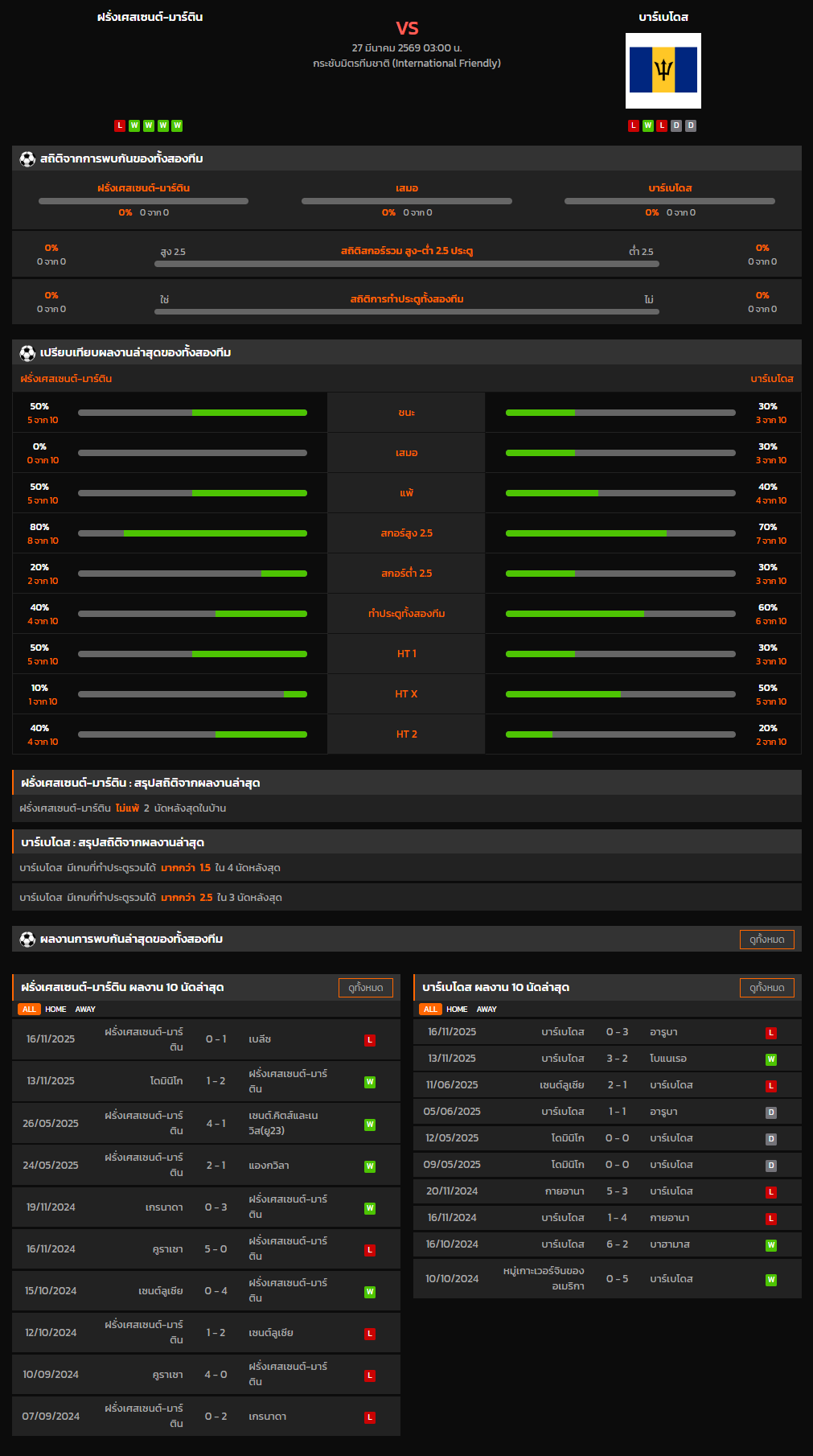Image resolution: width=813 pixels, height=1456 pixels.
Task: Click the 26/05/2025 Saint-Martin 4-1 match row
Action: [x=206, y=1124]
